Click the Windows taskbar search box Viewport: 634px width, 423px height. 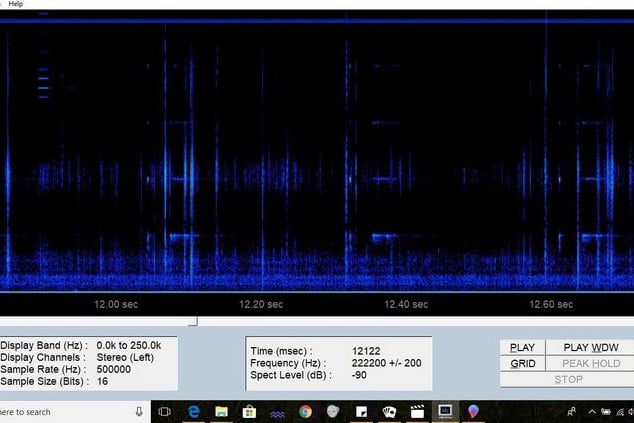(x=73, y=412)
